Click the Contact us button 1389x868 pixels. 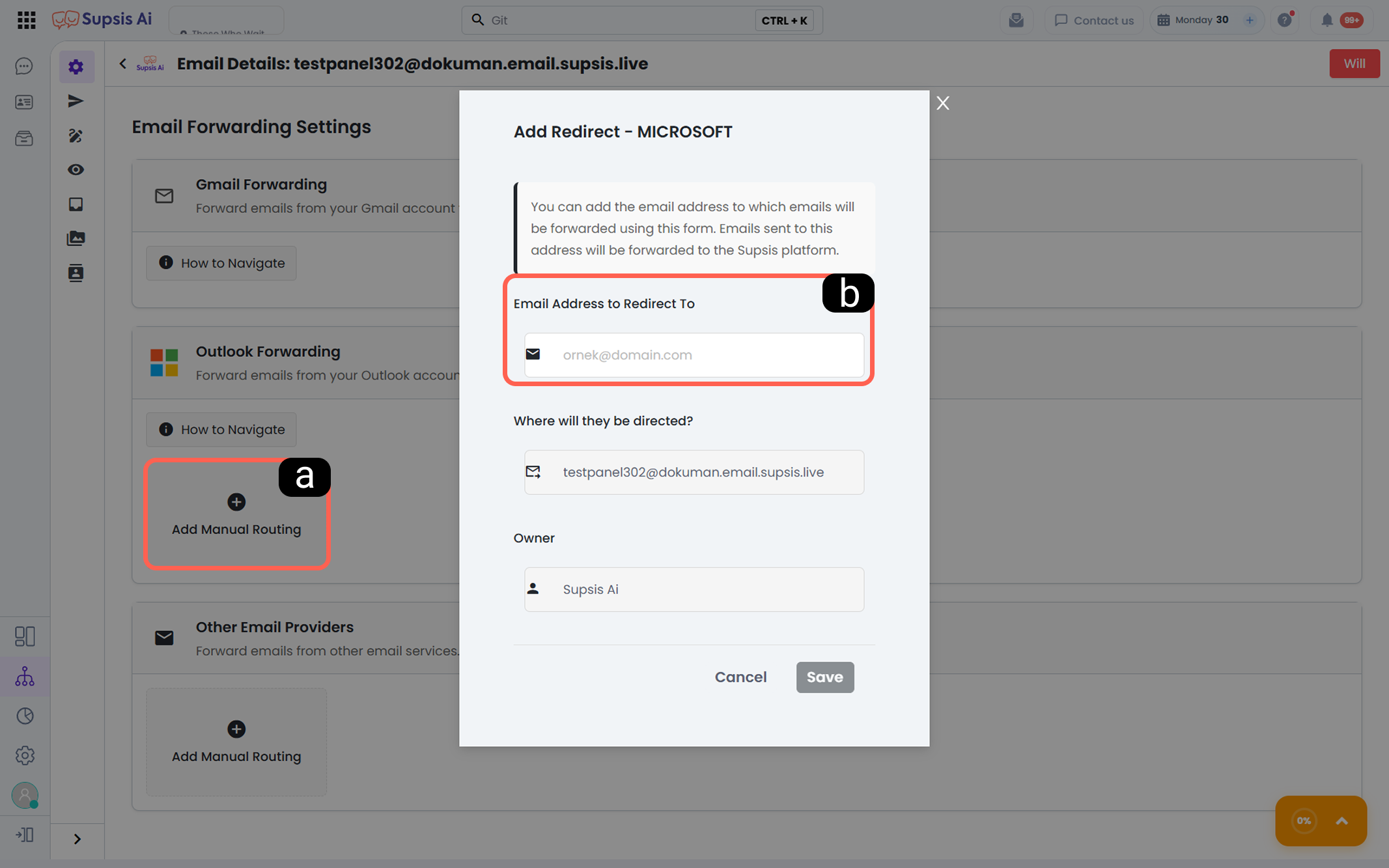[x=1094, y=20]
